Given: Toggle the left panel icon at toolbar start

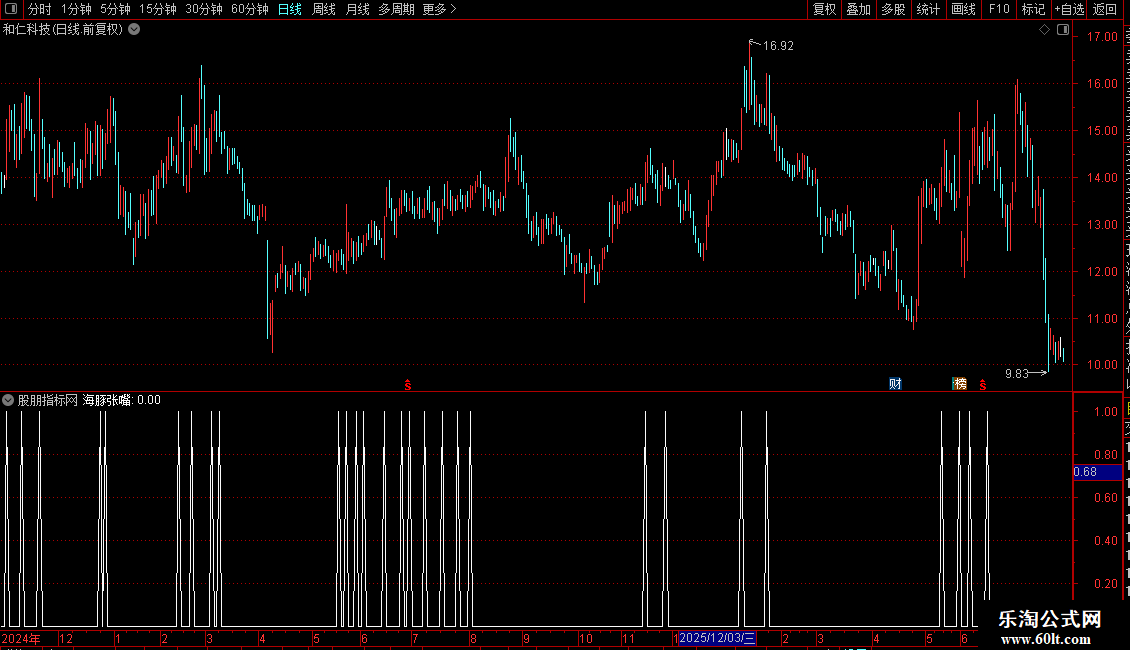Looking at the screenshot, I should point(11,9).
